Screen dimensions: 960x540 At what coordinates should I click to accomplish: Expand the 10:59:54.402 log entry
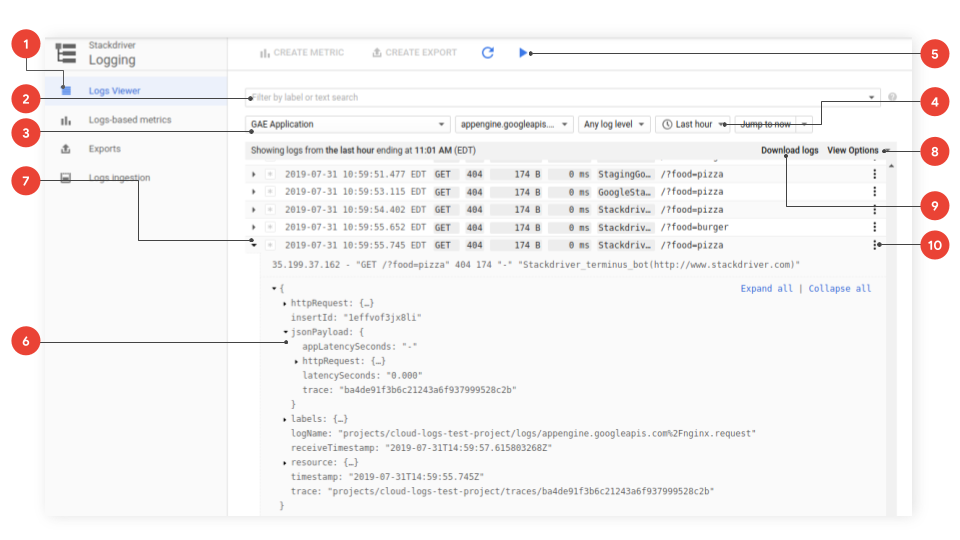pos(253,210)
